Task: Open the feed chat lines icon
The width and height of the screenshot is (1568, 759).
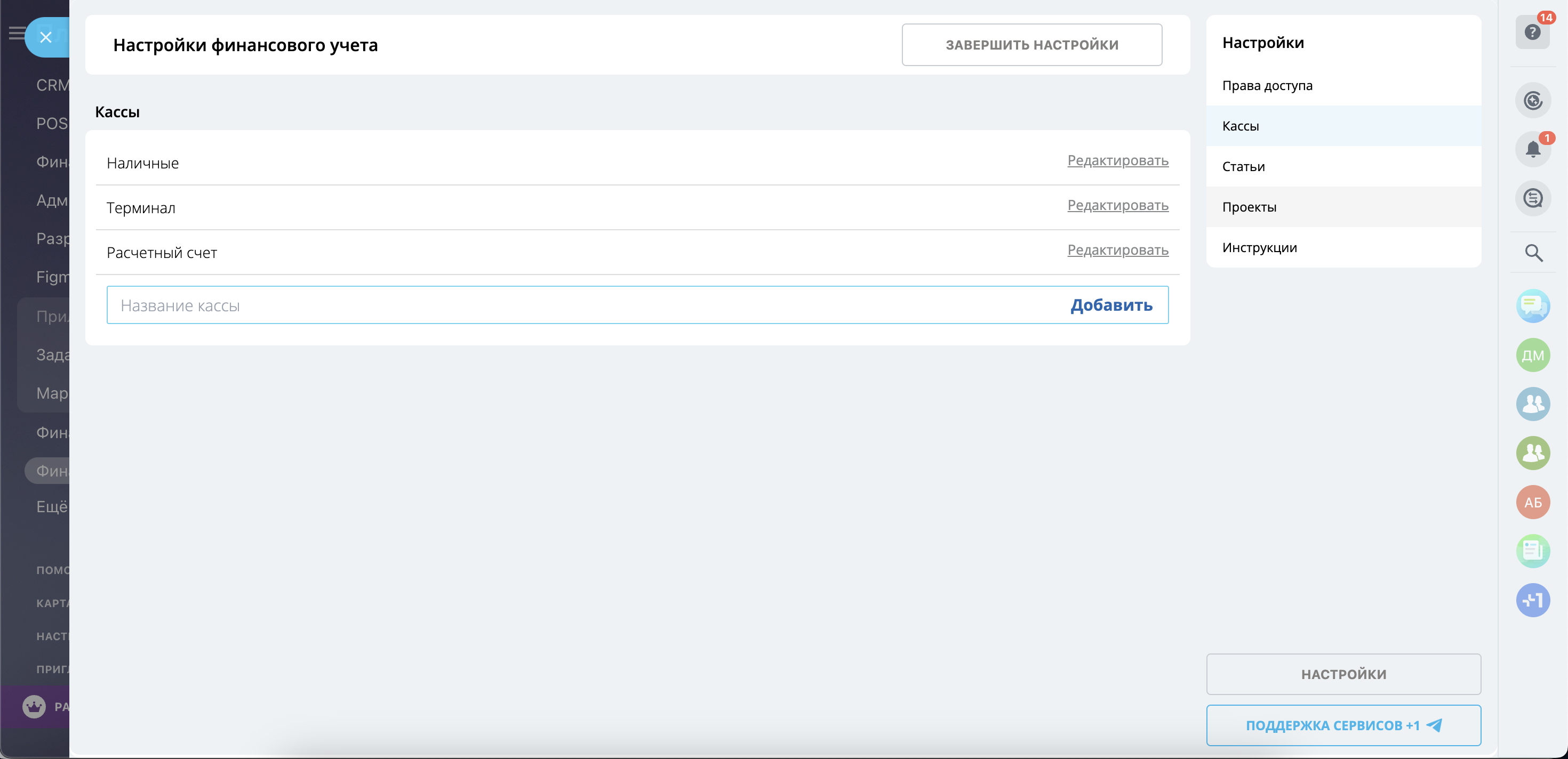Action: [1532, 198]
